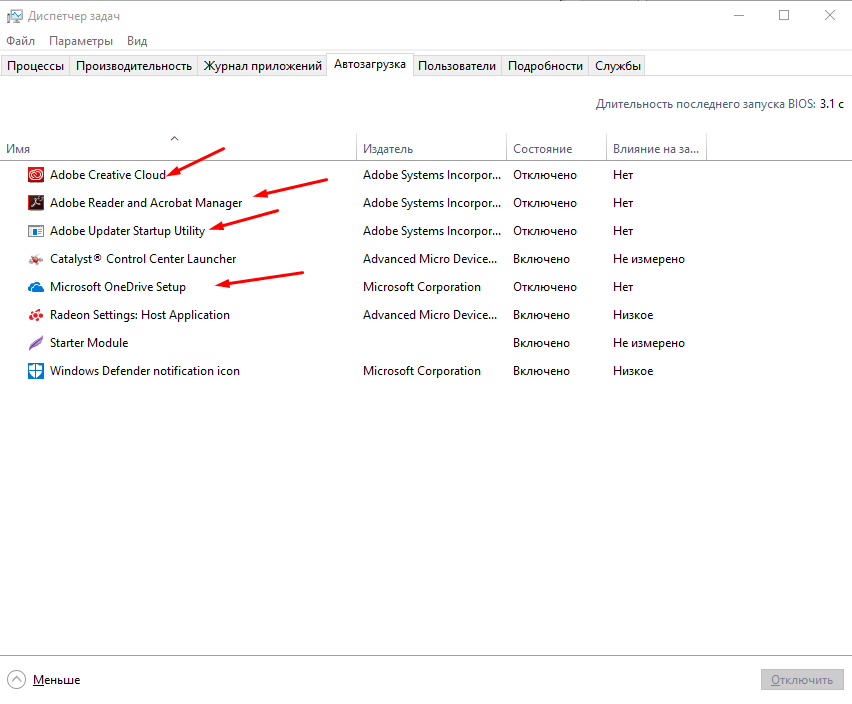The height and width of the screenshot is (704, 852).
Task: Open the Вид menu
Action: [x=137, y=41]
